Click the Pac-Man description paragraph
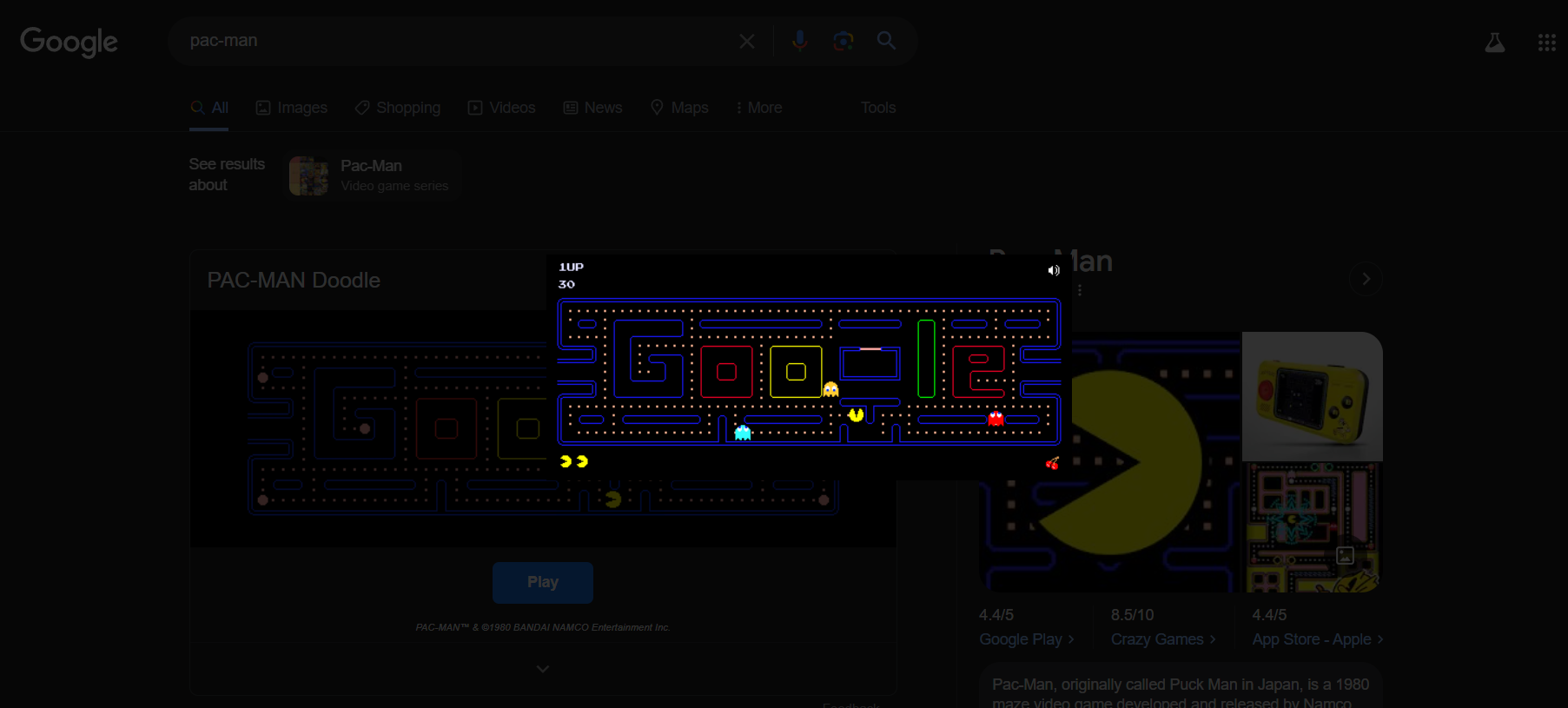This screenshot has width=1568, height=708. 1181,694
